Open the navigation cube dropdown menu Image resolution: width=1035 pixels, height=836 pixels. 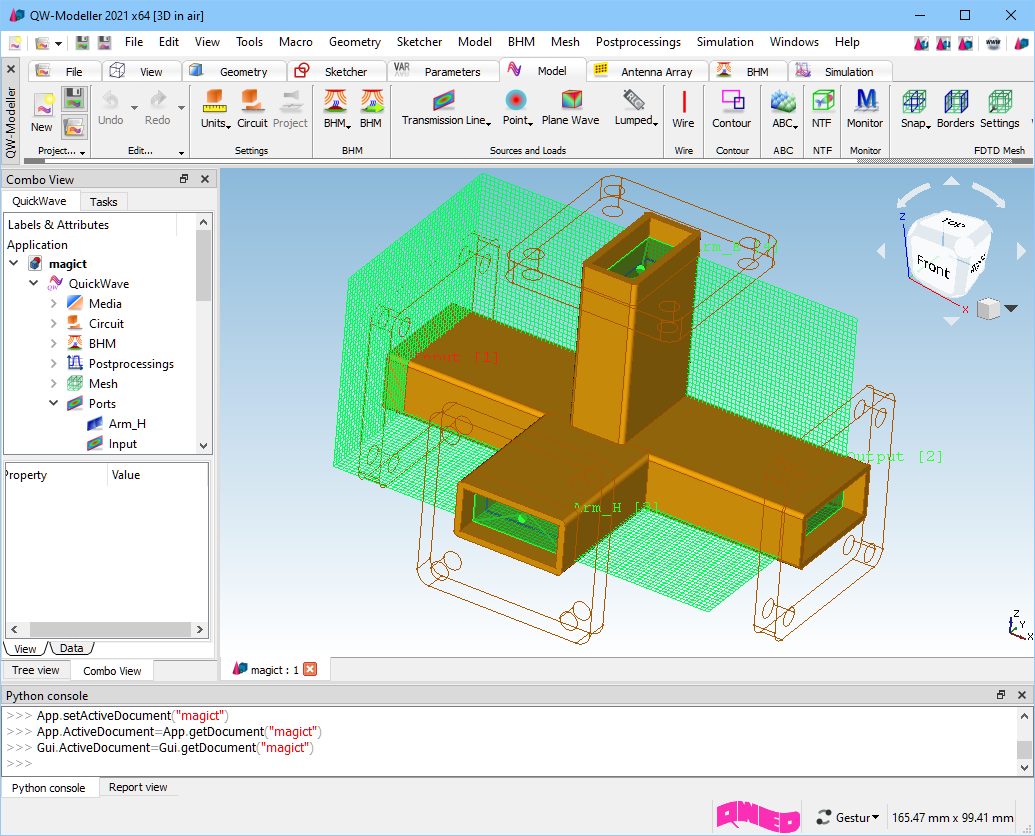(1011, 308)
